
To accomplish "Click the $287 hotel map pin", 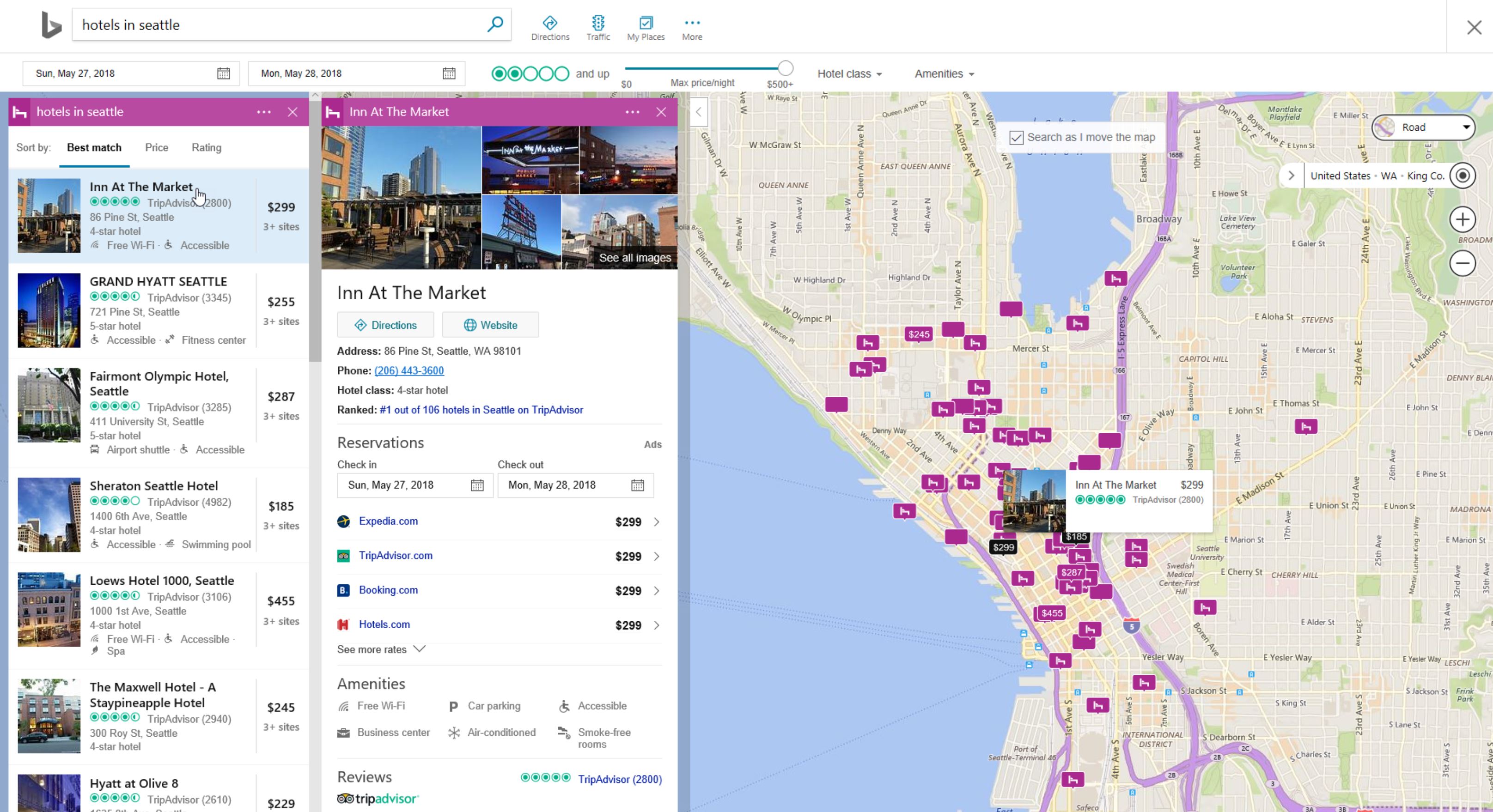I will tap(1071, 572).
